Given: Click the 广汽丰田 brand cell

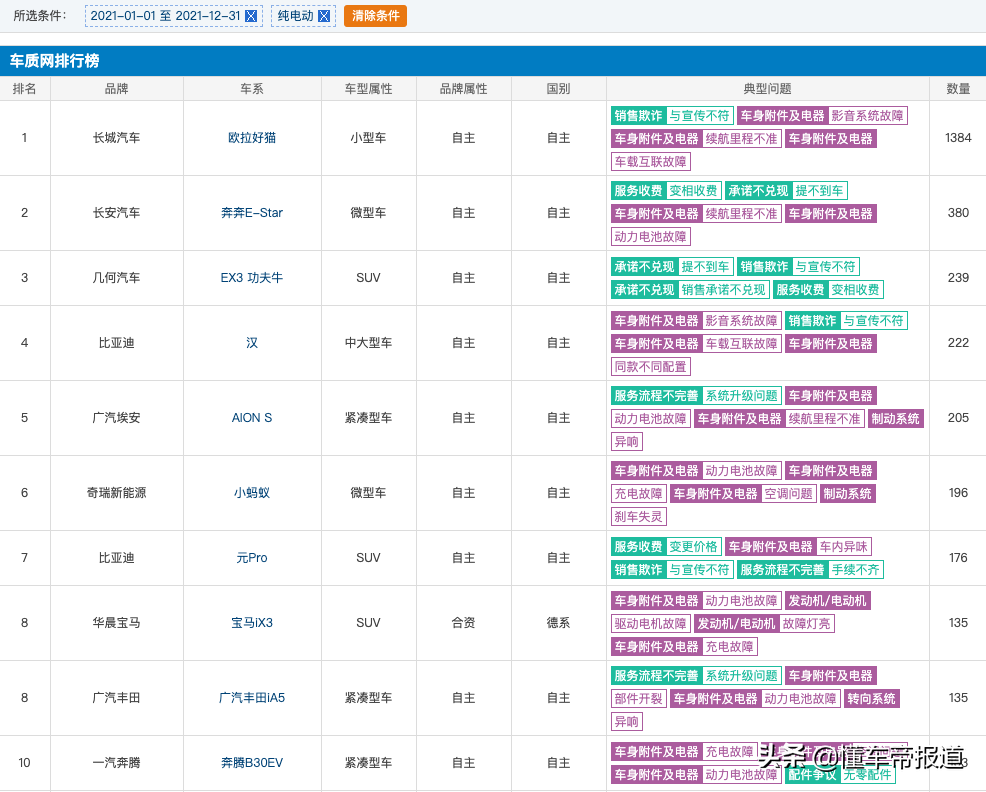Looking at the screenshot, I should [116, 698].
